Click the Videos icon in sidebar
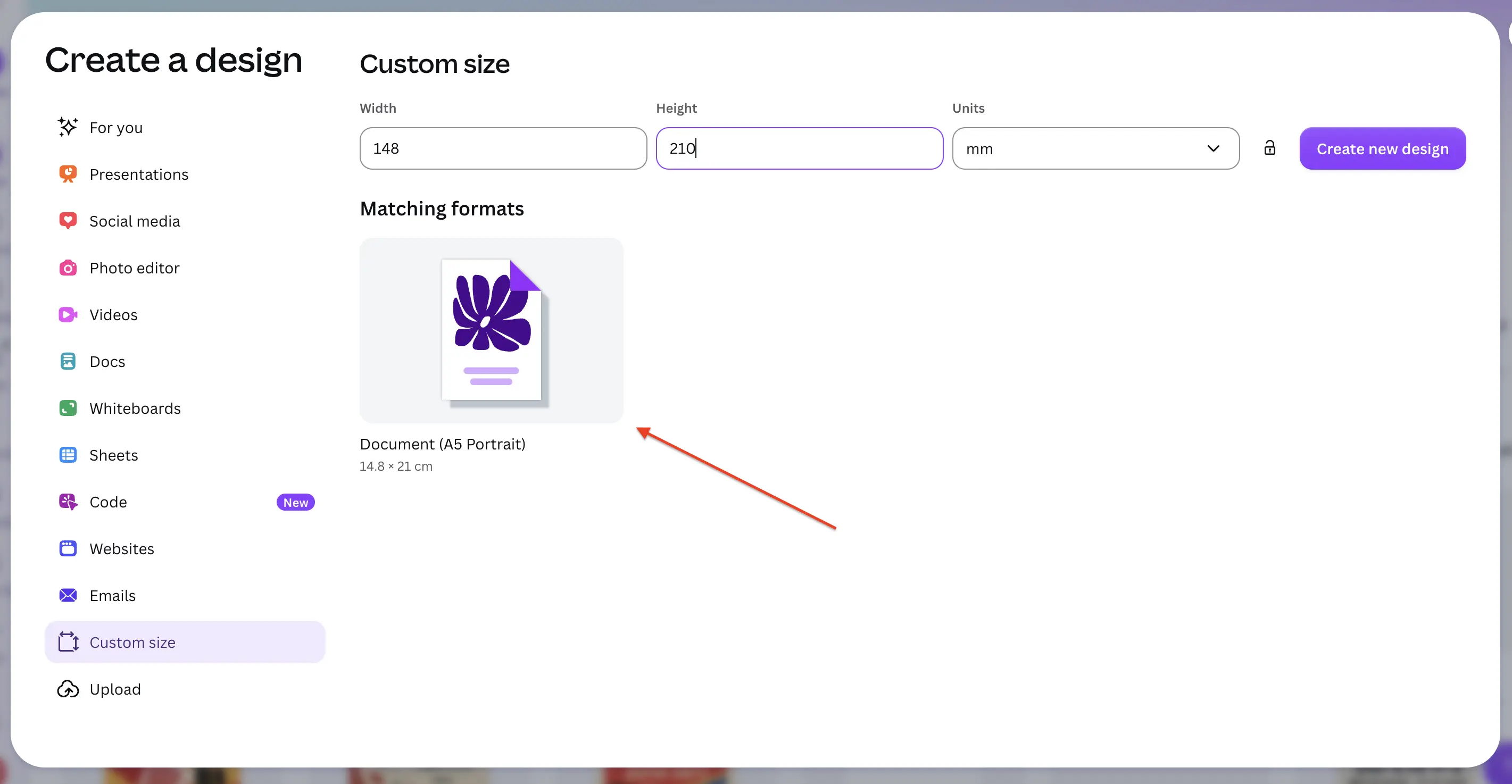1512x784 pixels. click(x=68, y=314)
